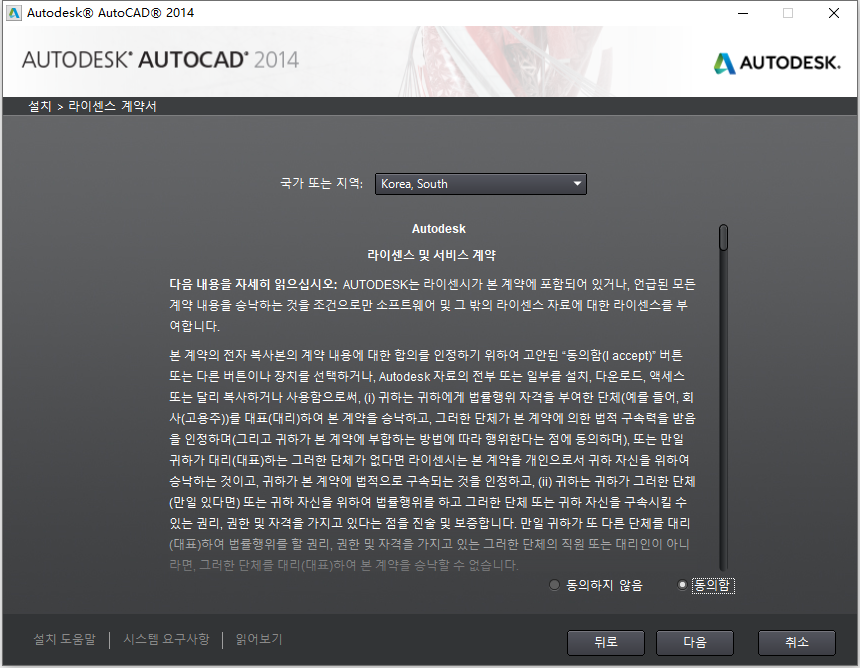Click the 다음 (Next) button

click(x=694, y=642)
